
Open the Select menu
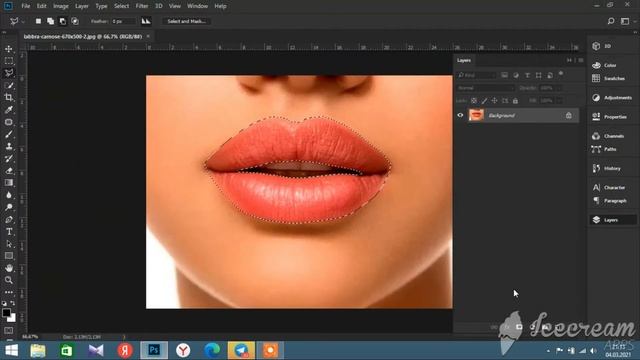tap(121, 6)
